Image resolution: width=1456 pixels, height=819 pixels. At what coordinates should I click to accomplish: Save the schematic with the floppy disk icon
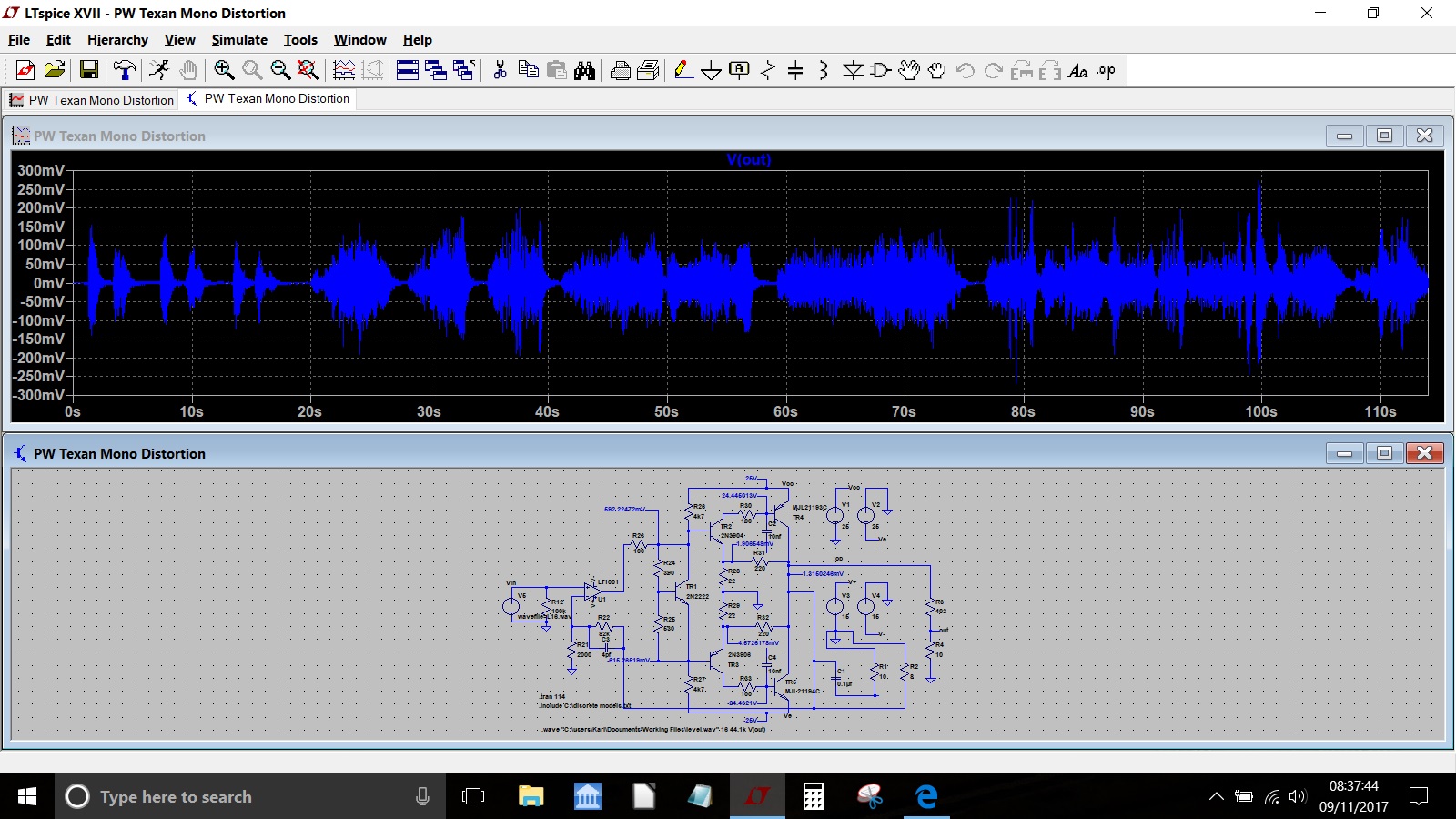coord(89,70)
